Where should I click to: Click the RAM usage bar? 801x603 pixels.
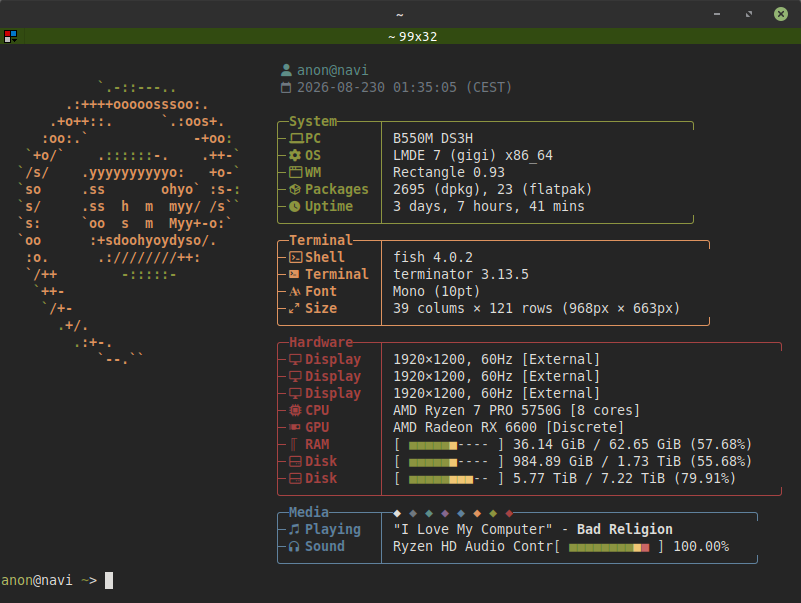[449, 446]
